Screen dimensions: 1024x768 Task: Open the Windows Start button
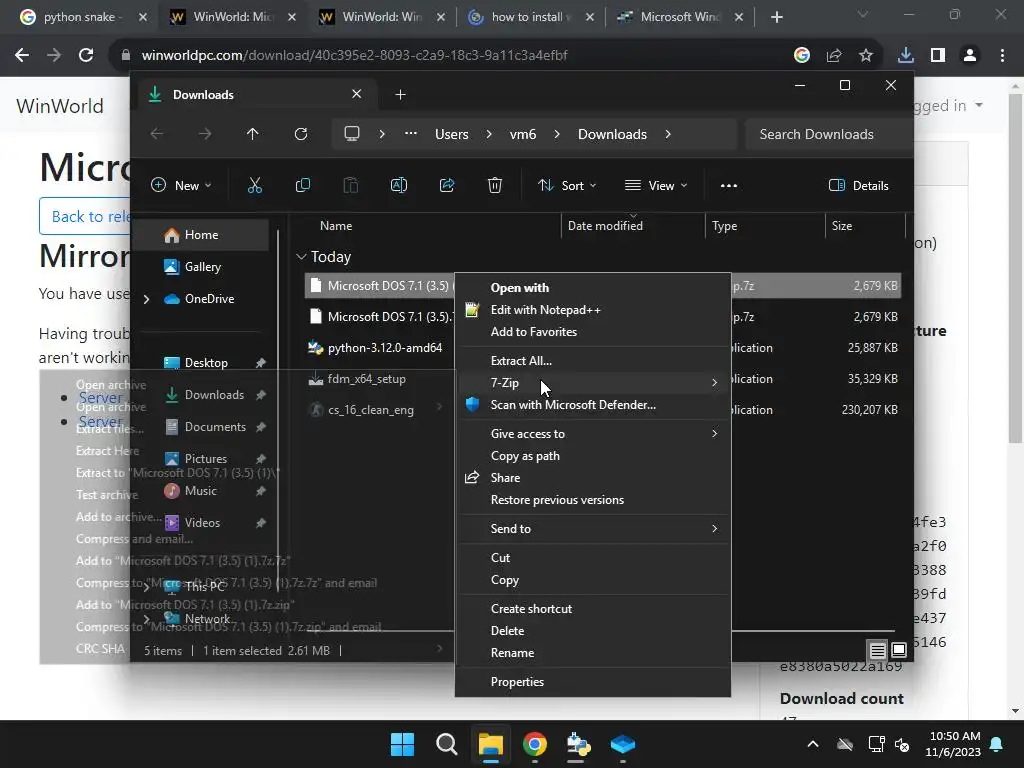402,744
